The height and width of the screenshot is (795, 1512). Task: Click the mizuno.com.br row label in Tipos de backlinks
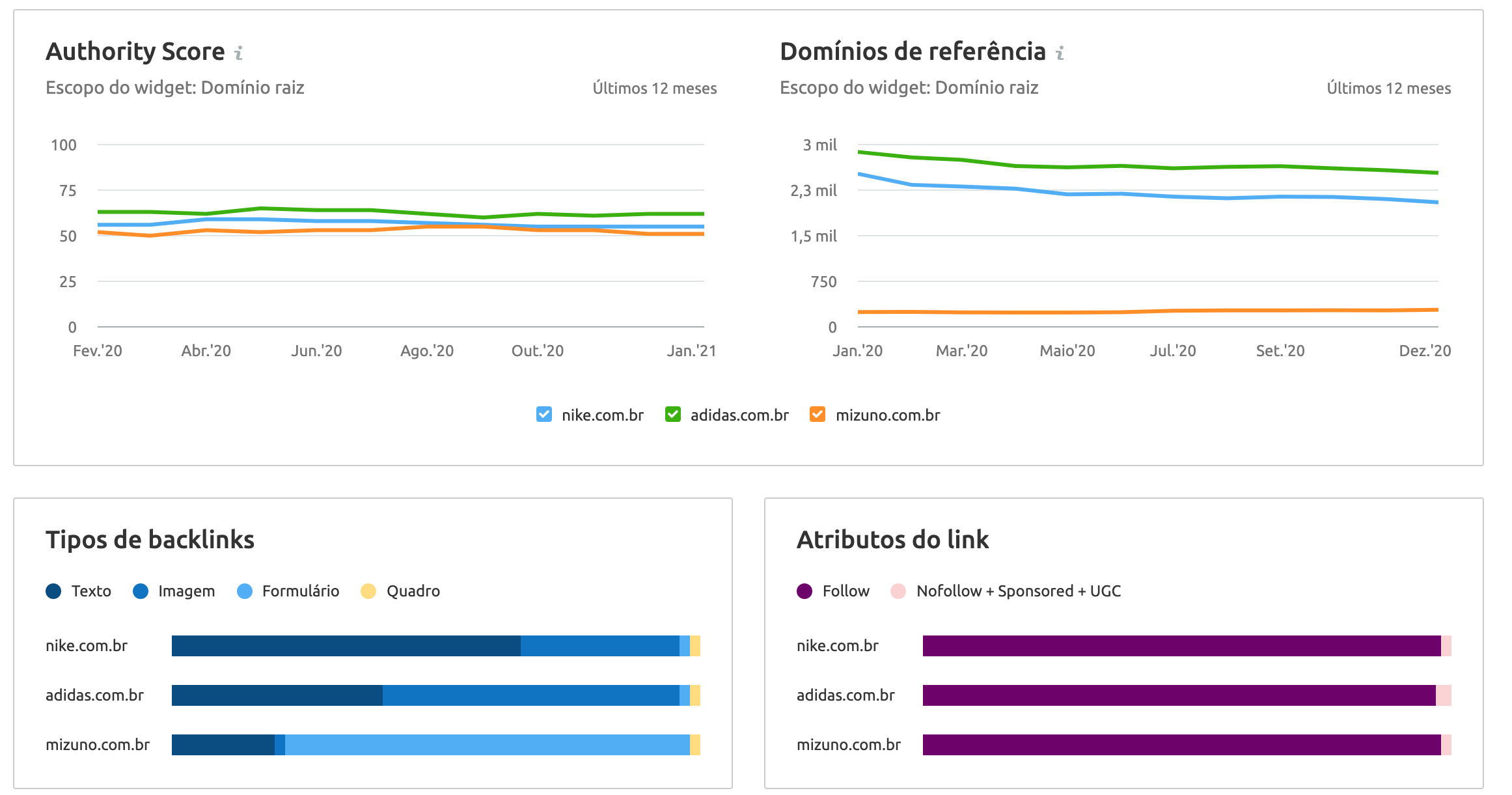pos(98,745)
